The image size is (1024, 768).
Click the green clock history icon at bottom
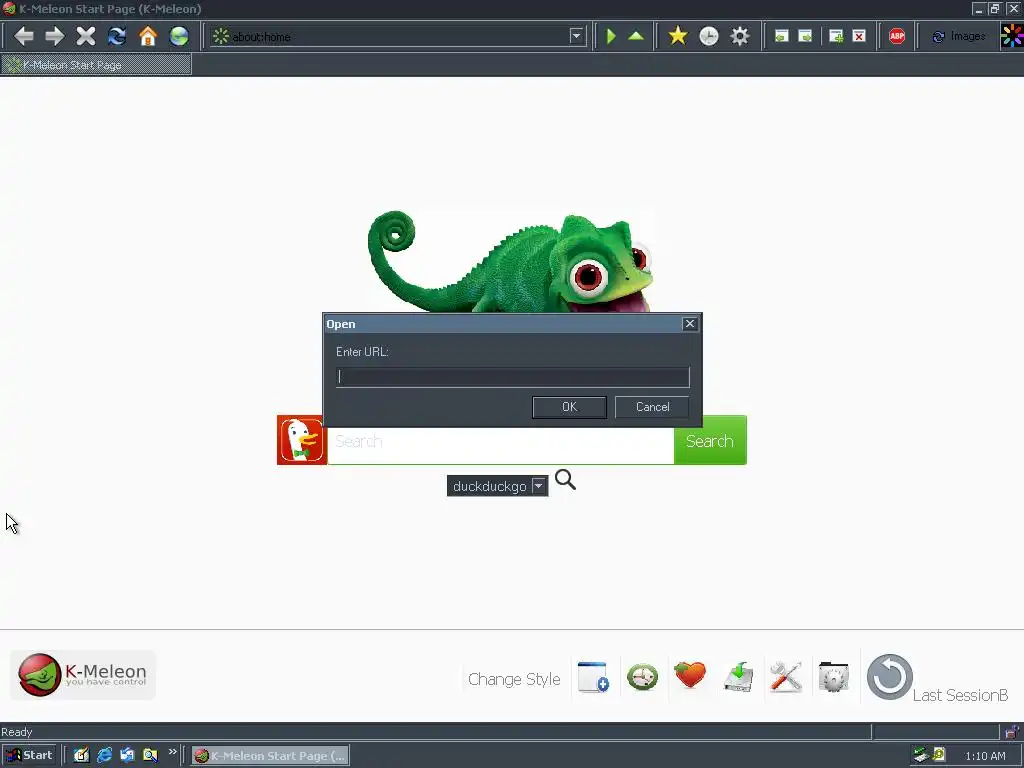tap(643, 677)
